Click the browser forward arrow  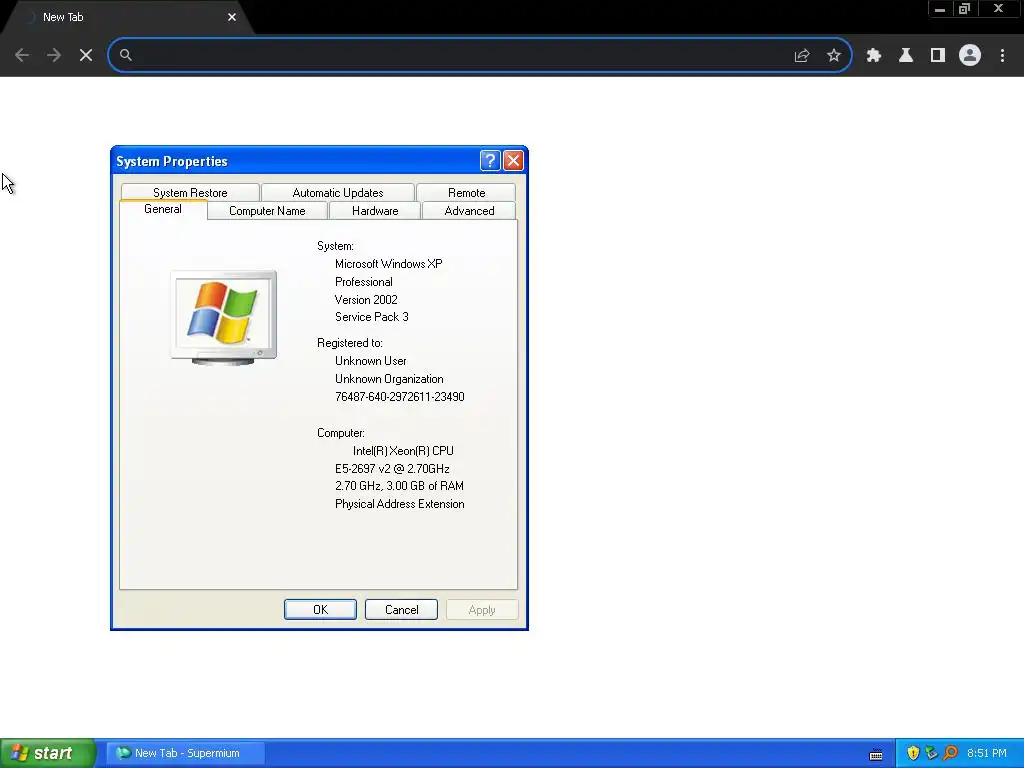pos(54,56)
